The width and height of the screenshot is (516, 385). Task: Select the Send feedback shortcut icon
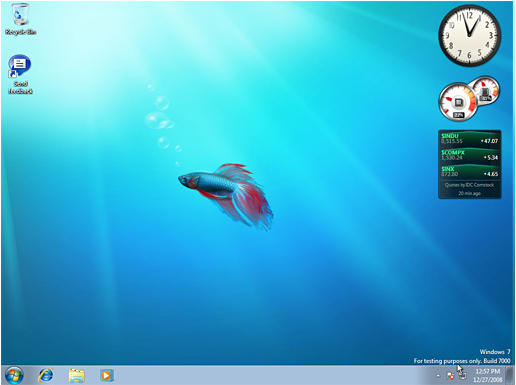coord(20,74)
